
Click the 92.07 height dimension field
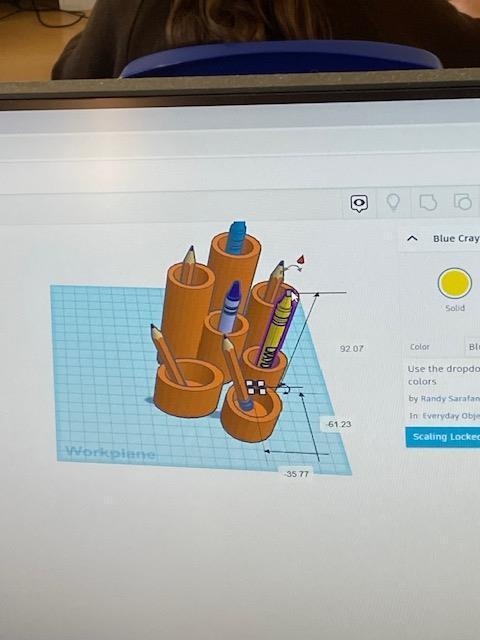pos(351,349)
